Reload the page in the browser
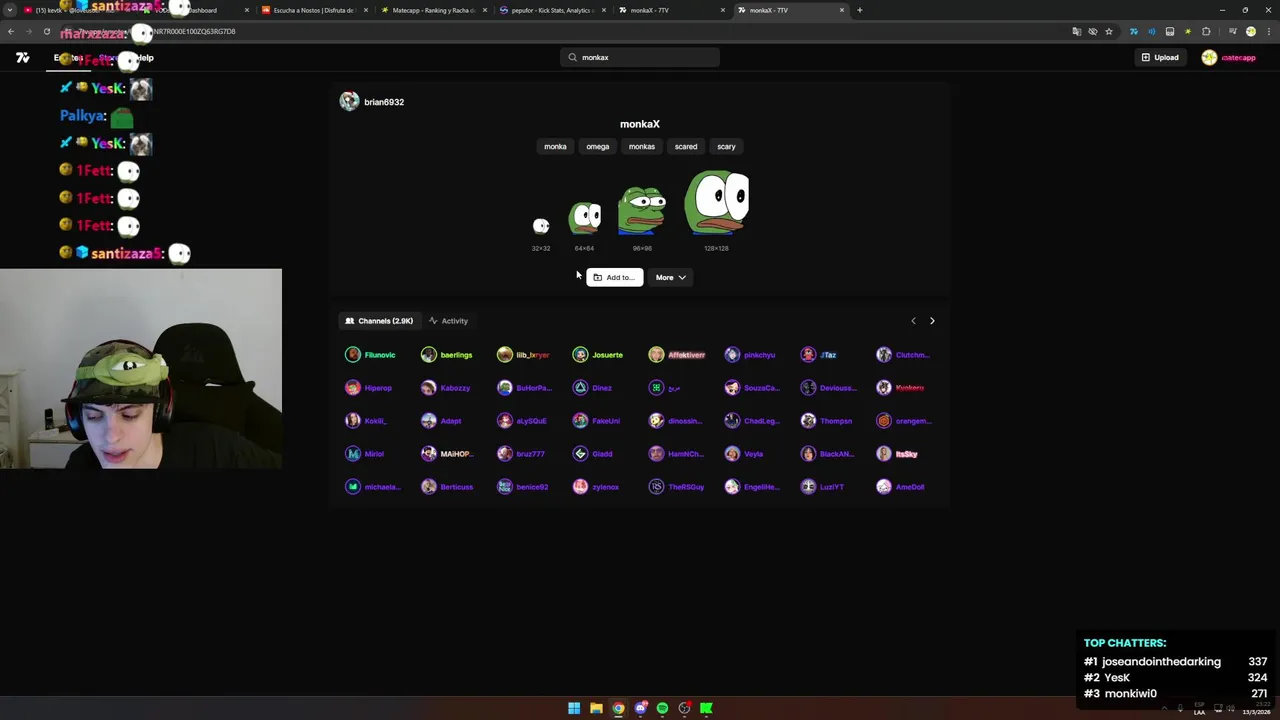Image resolution: width=1280 pixels, height=720 pixels. [47, 31]
